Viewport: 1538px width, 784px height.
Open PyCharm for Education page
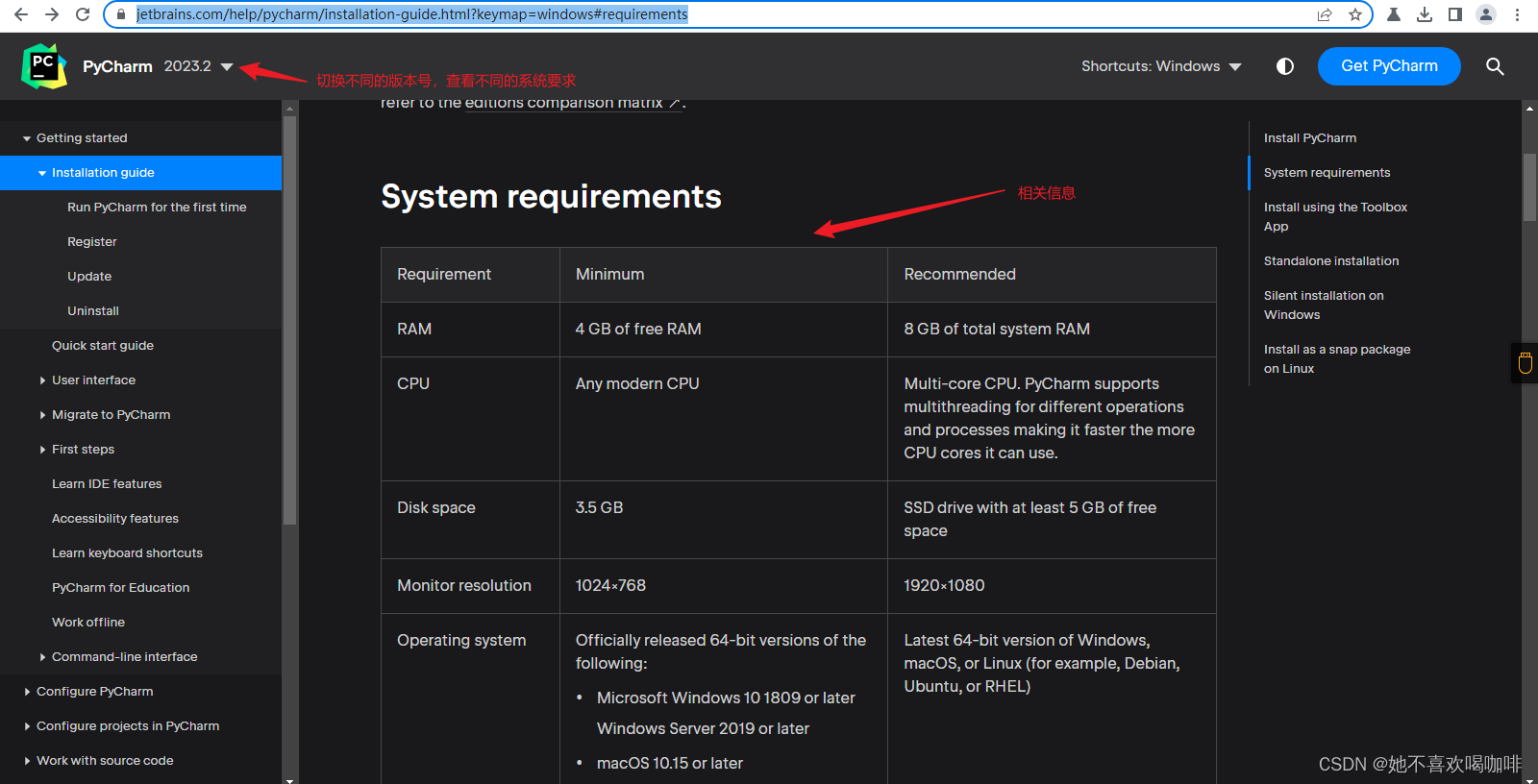click(x=120, y=588)
